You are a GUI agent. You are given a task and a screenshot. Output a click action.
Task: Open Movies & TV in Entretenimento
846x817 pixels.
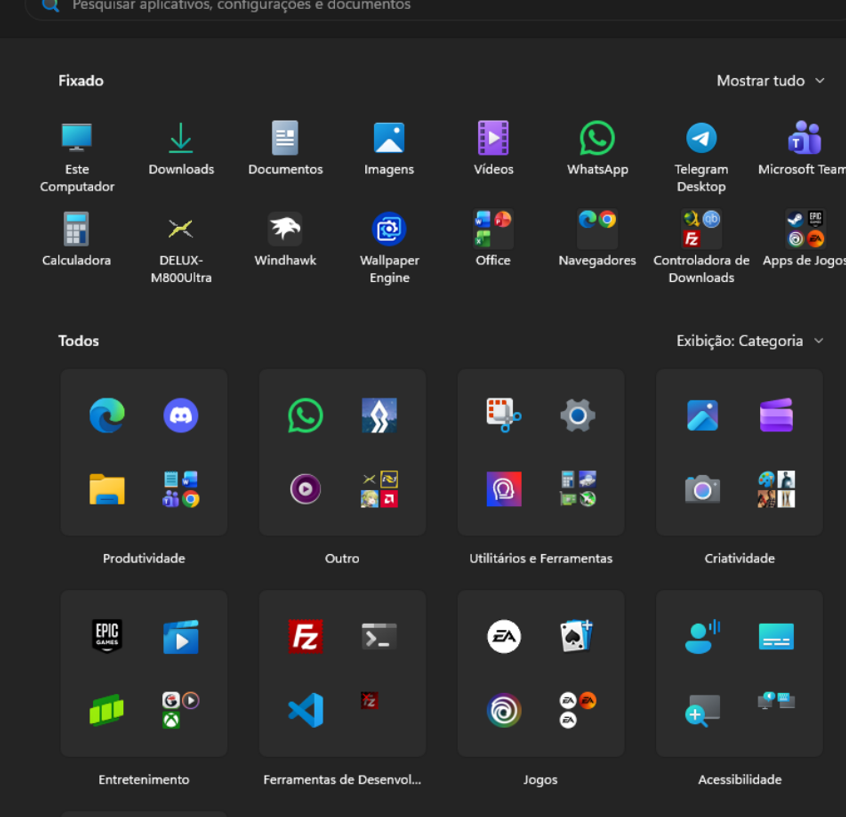point(181,636)
